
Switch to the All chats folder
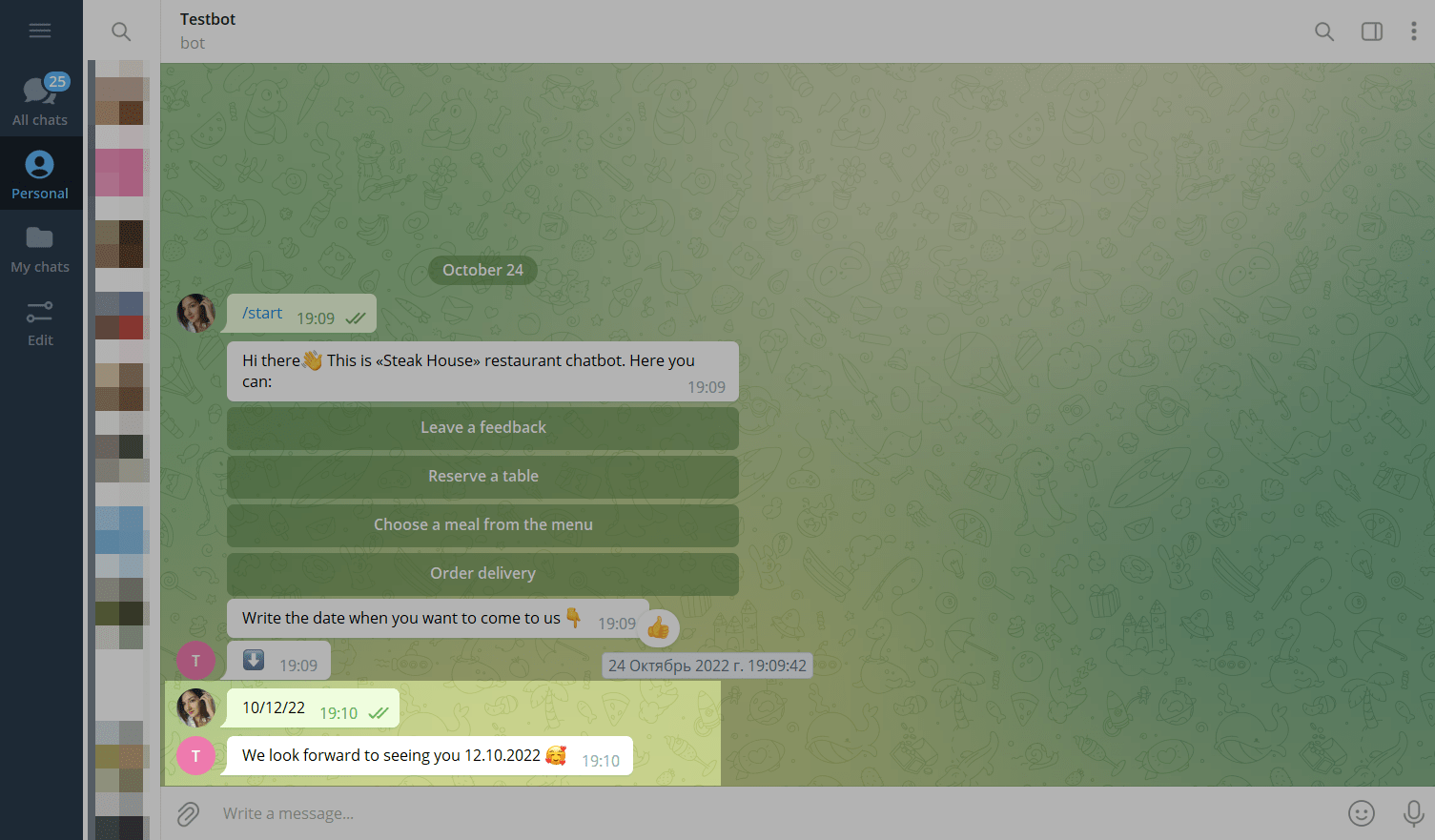[x=40, y=100]
